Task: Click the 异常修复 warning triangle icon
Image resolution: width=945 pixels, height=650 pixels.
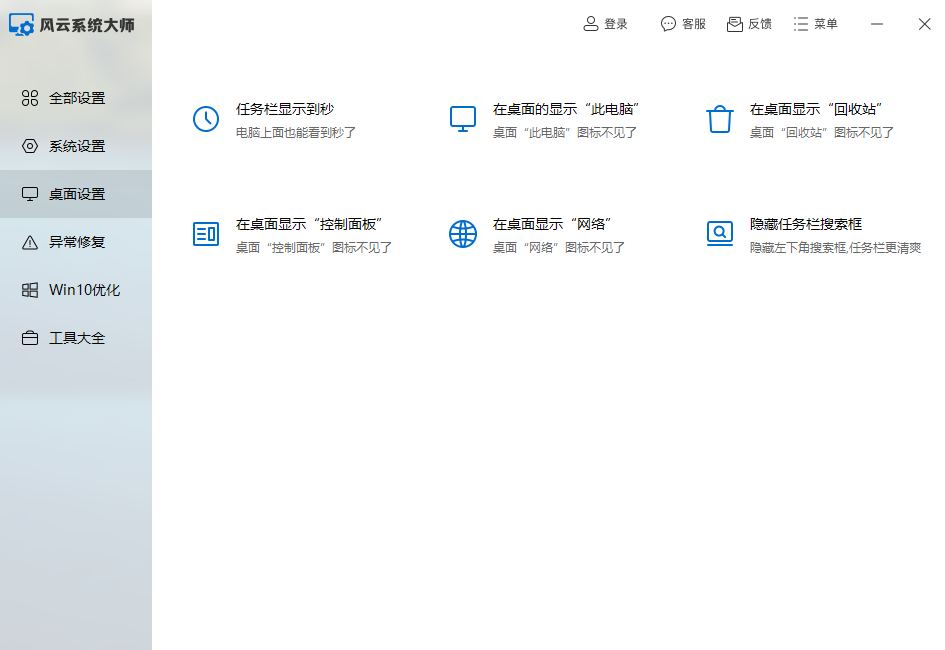Action: [30, 242]
